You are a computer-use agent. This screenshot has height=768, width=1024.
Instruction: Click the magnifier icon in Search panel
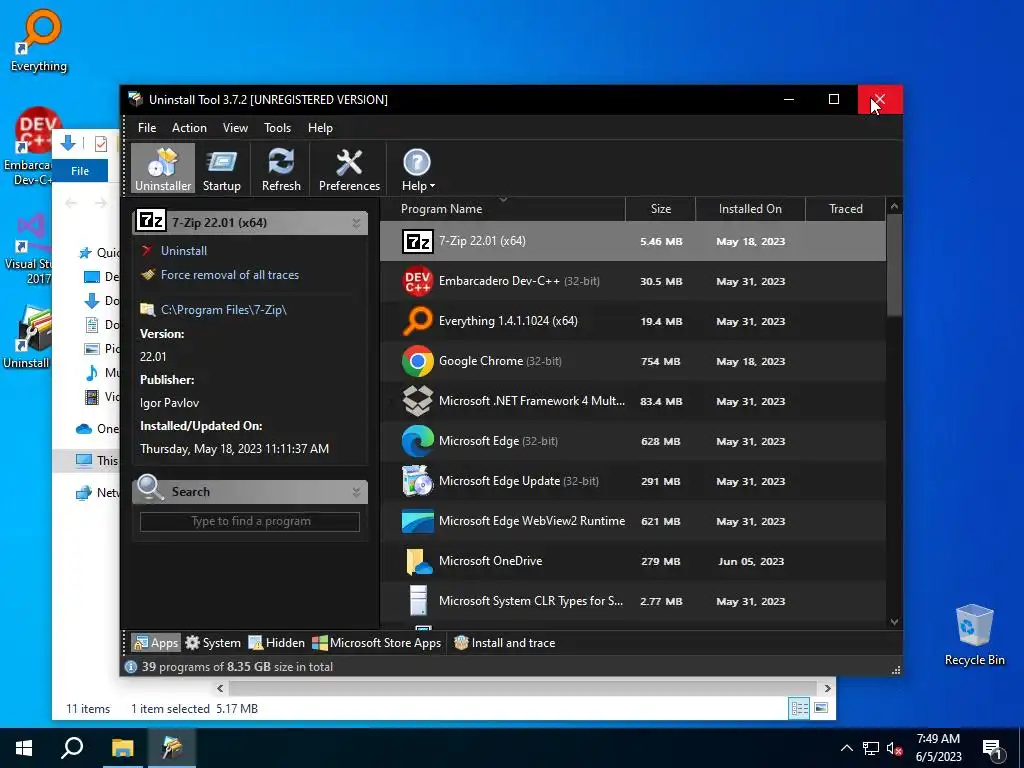click(150, 488)
